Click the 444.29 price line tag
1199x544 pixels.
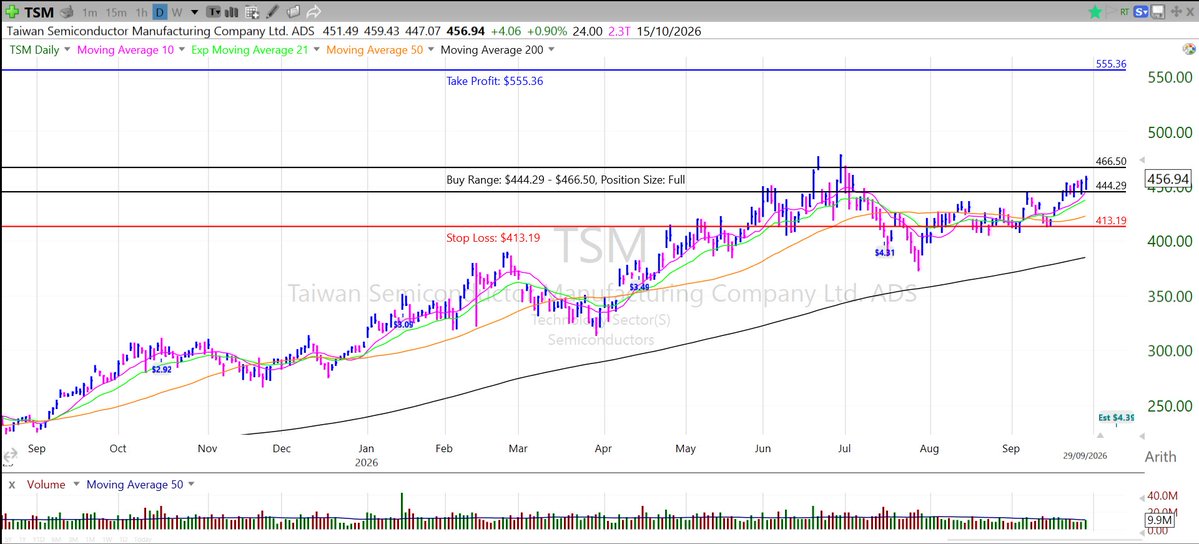click(1110, 186)
